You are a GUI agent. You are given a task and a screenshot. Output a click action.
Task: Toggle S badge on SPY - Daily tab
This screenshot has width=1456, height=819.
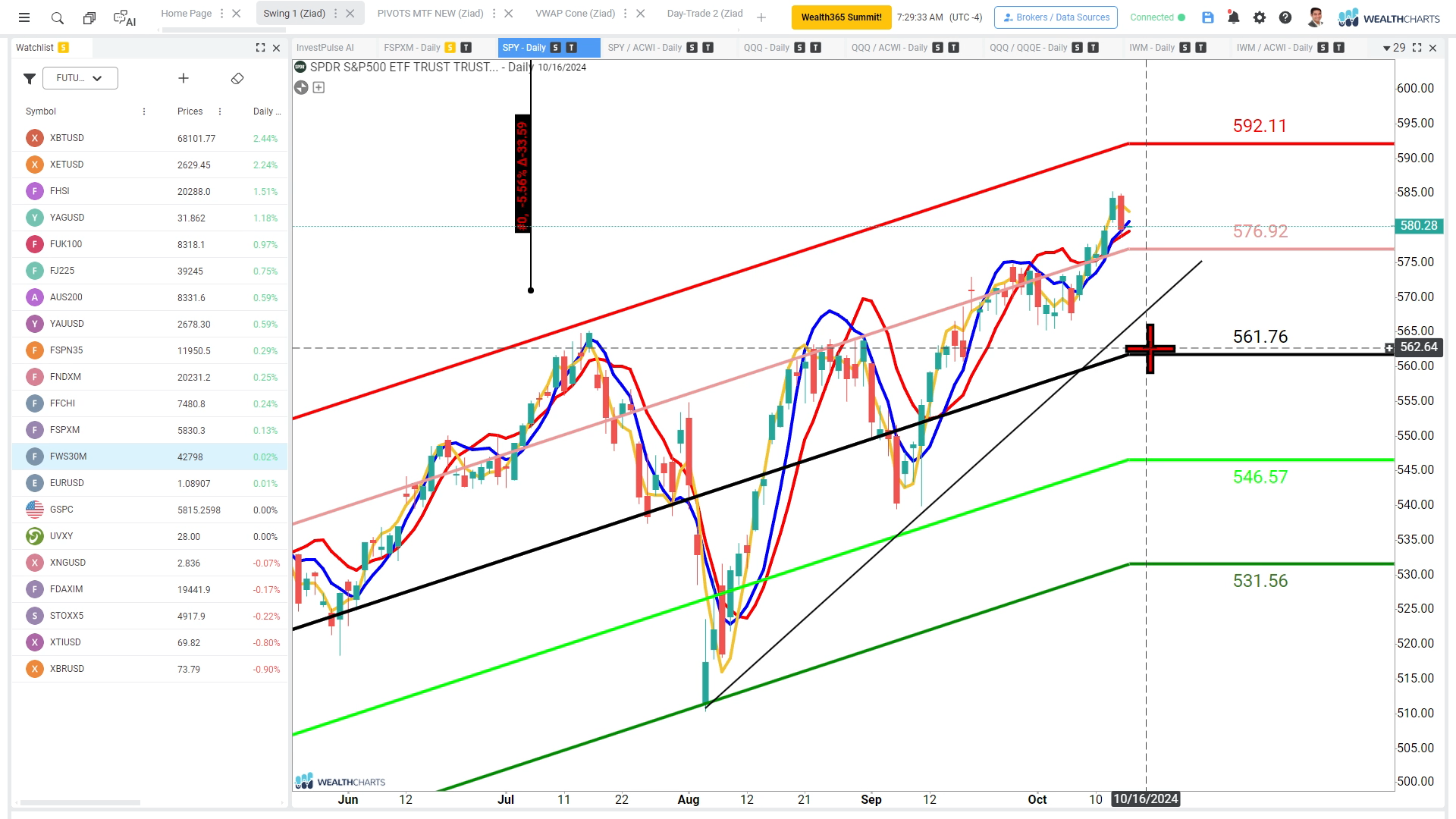[556, 48]
